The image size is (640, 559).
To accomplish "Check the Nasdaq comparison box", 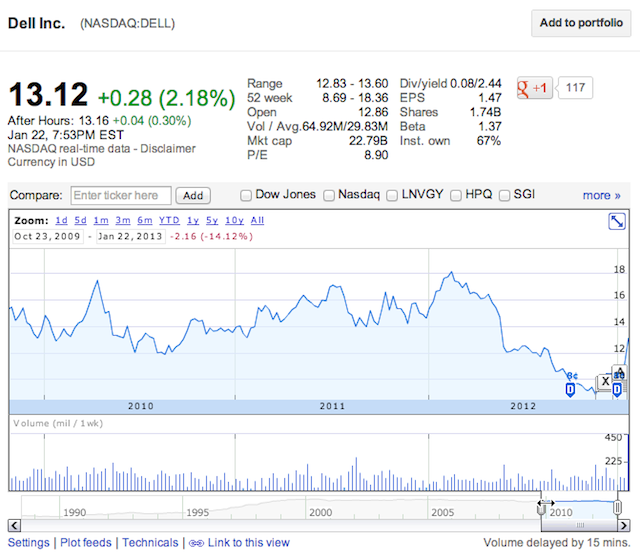I will click(329, 195).
